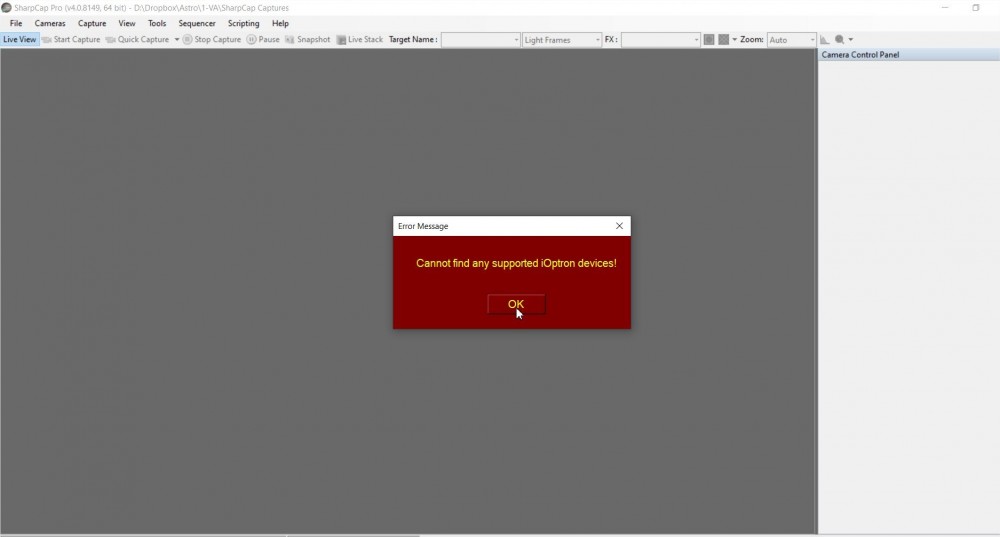Click Start Capture in the toolbar
The height and width of the screenshot is (537, 1000).
click(71, 40)
